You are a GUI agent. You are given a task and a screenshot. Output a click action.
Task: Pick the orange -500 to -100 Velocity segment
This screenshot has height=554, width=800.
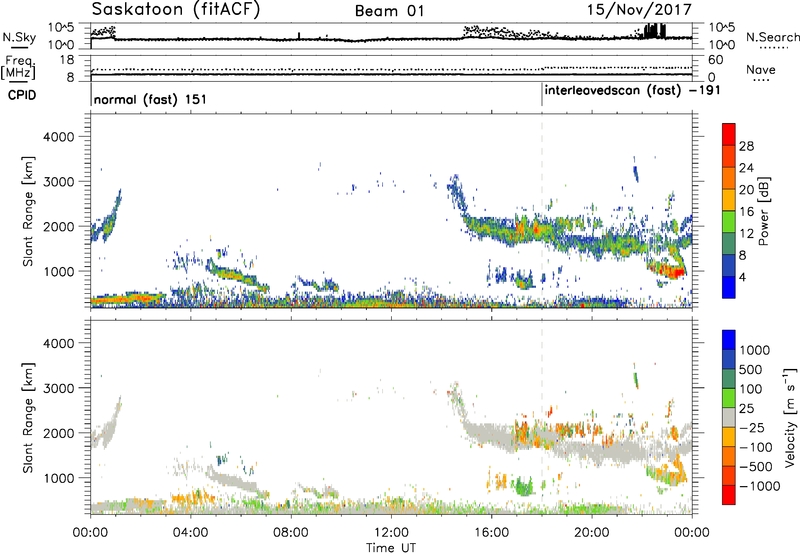729,456
